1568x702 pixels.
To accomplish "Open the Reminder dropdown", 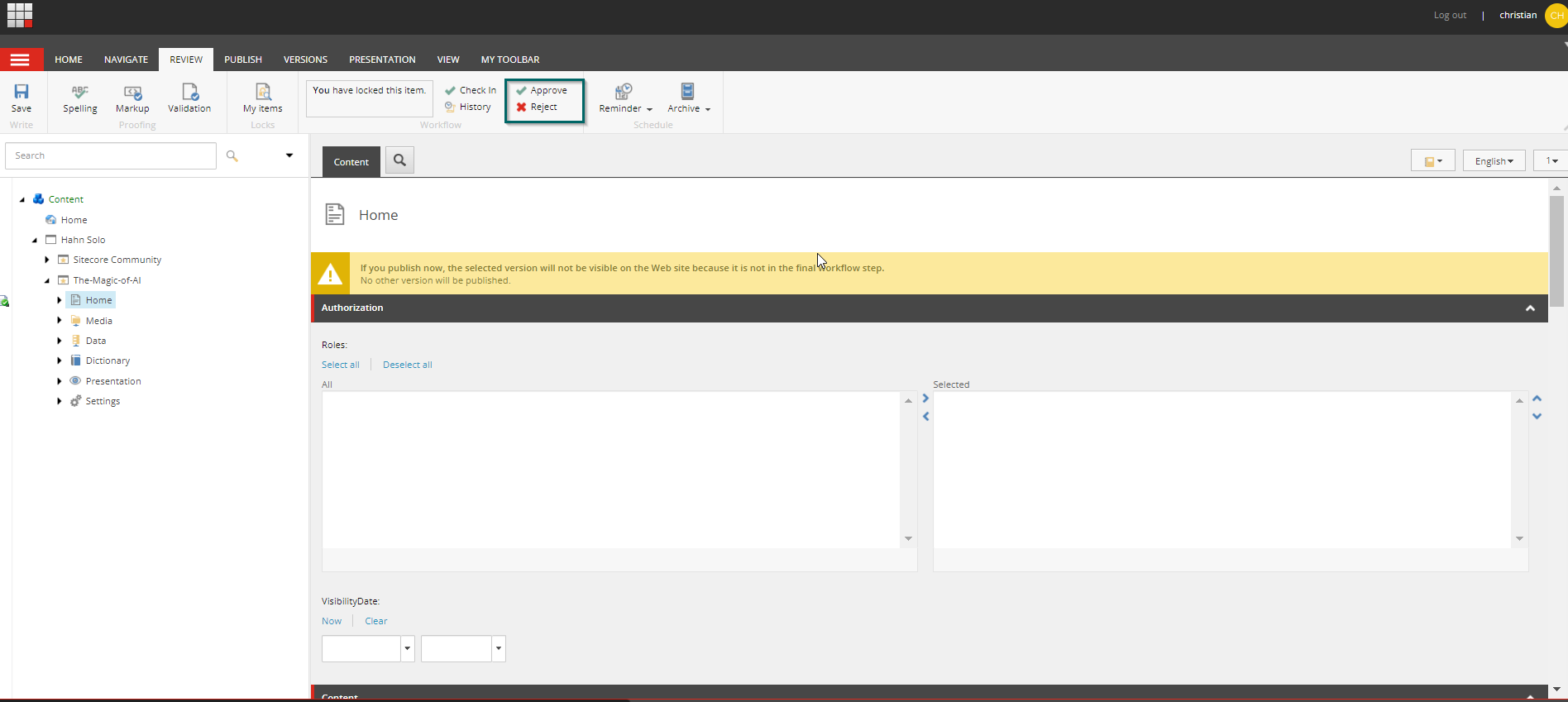I will pos(625,98).
